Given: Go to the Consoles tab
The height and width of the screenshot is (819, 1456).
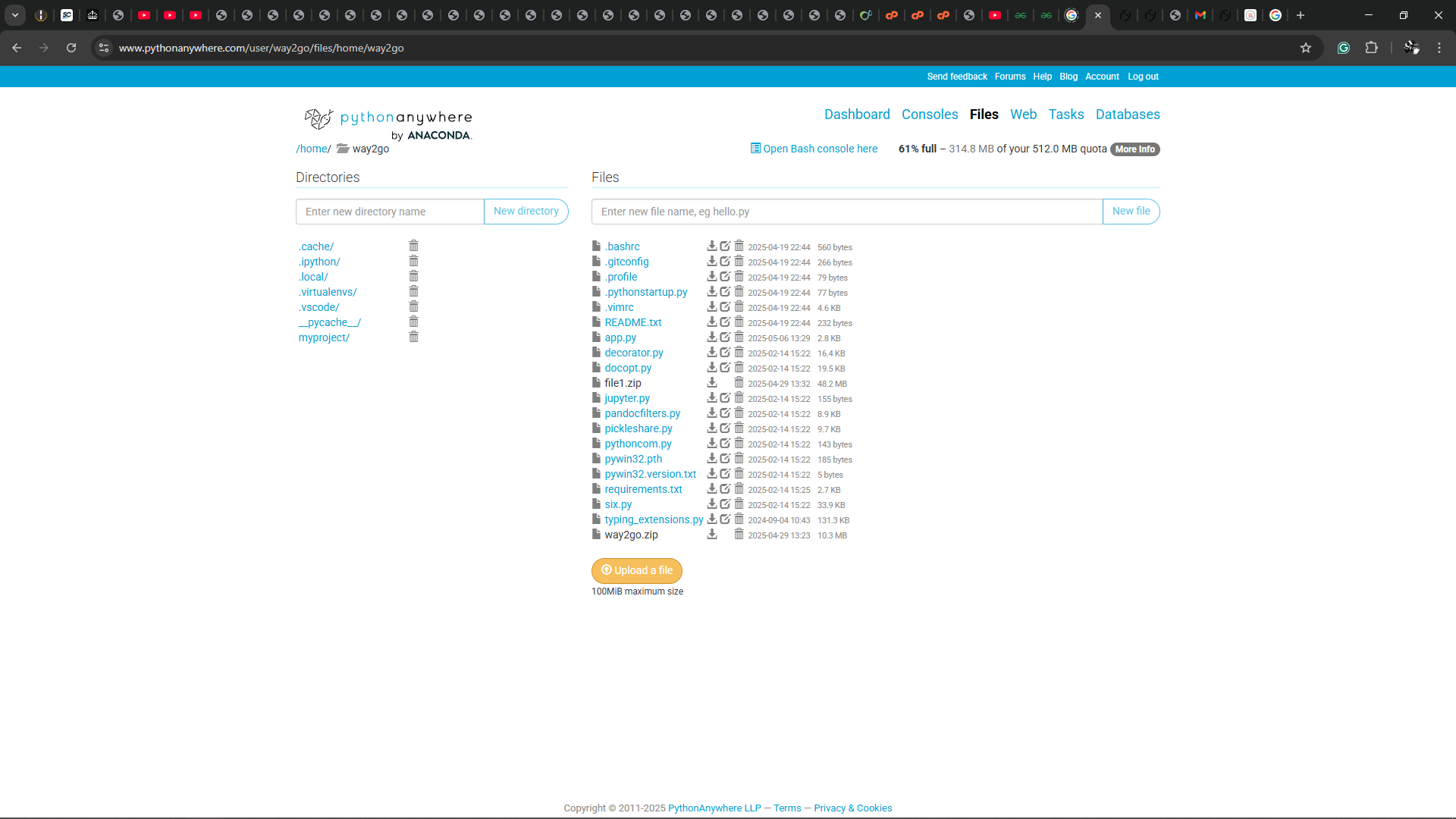Looking at the screenshot, I should pyautogui.click(x=930, y=115).
